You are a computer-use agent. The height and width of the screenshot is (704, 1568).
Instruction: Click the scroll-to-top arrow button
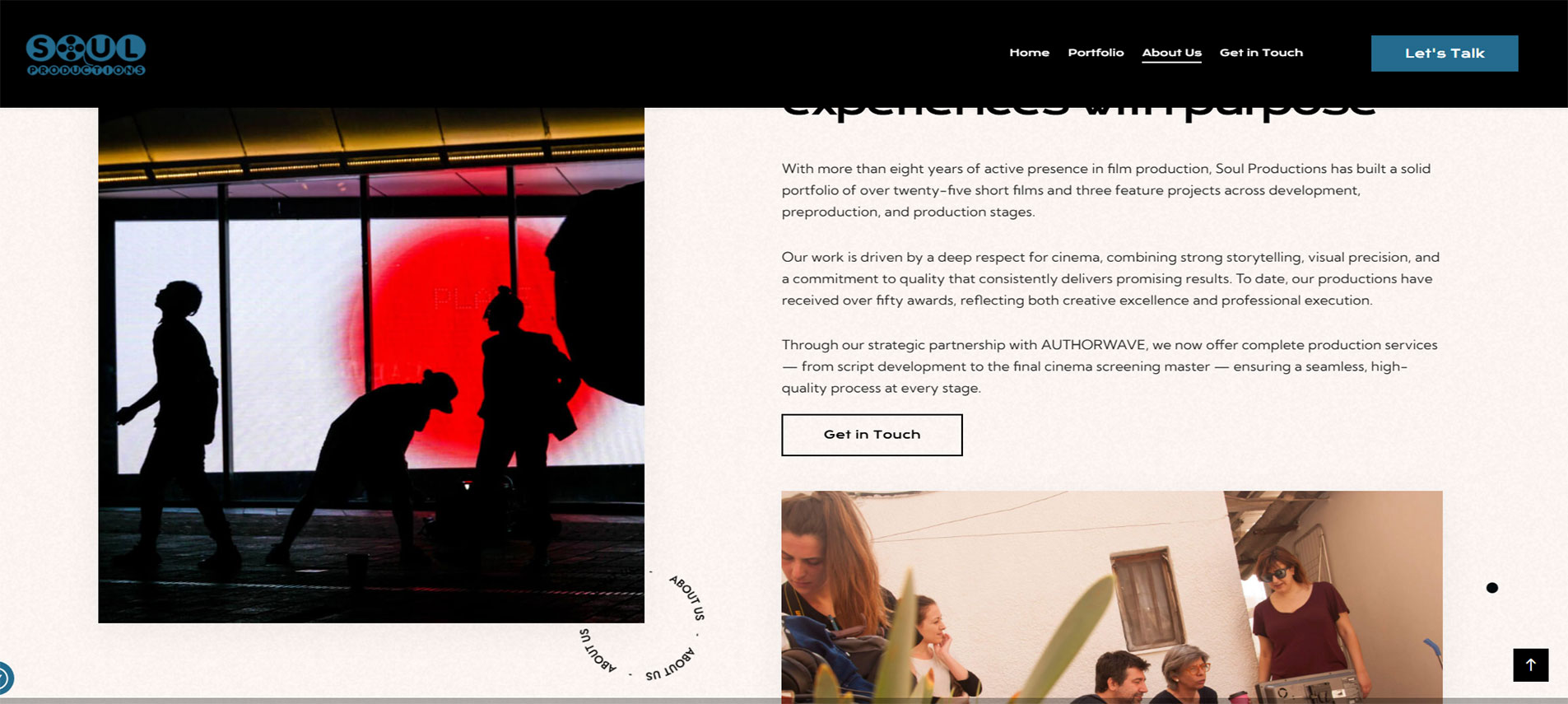pyautogui.click(x=1530, y=664)
